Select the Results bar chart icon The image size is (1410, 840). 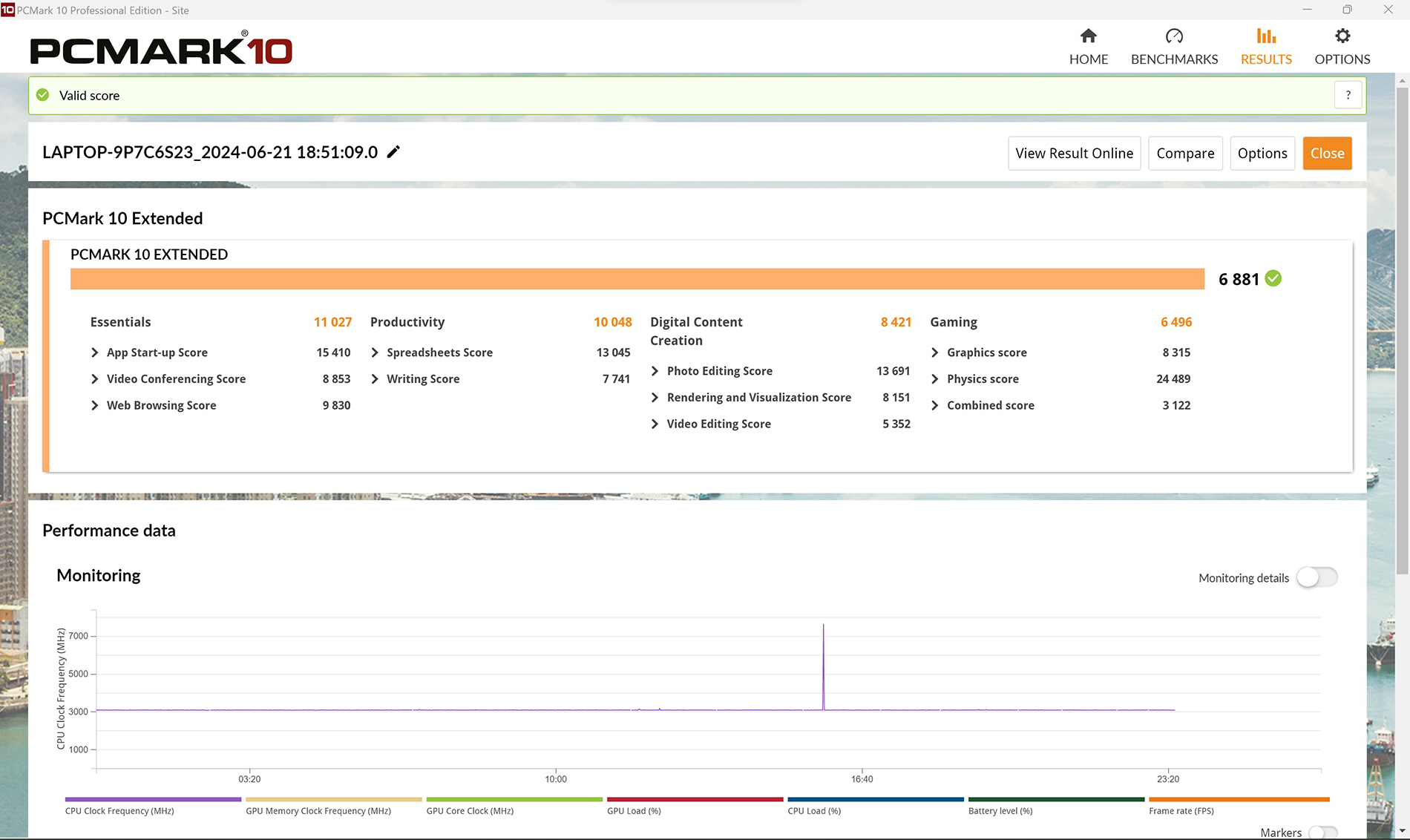[1266, 36]
